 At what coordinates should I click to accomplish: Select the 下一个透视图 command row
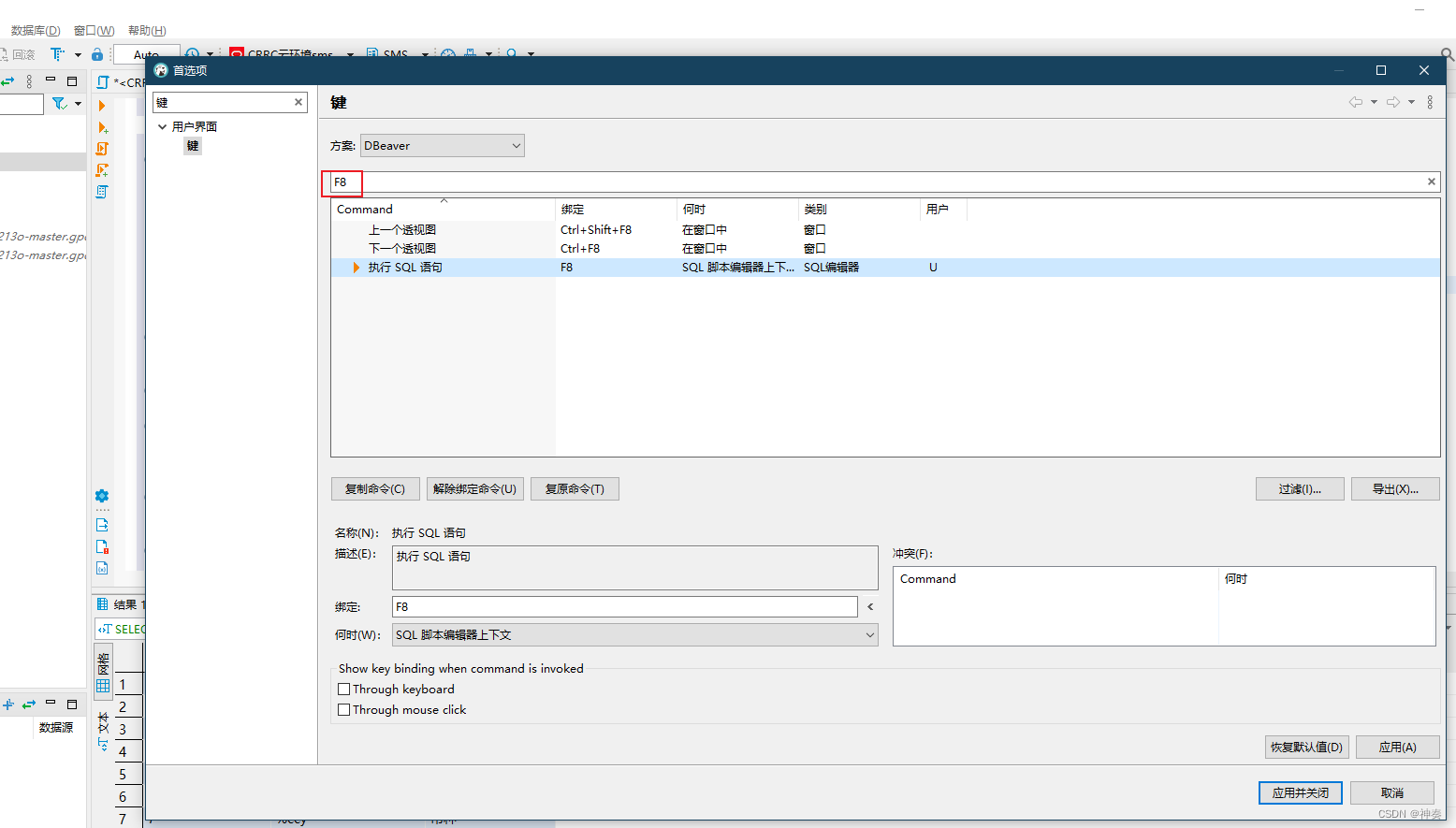[885, 248]
